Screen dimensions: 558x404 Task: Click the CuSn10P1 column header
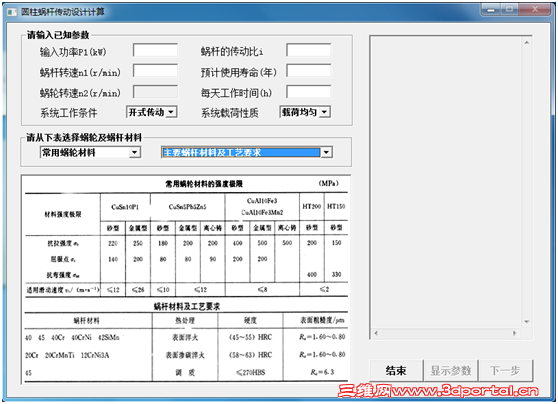(125, 207)
